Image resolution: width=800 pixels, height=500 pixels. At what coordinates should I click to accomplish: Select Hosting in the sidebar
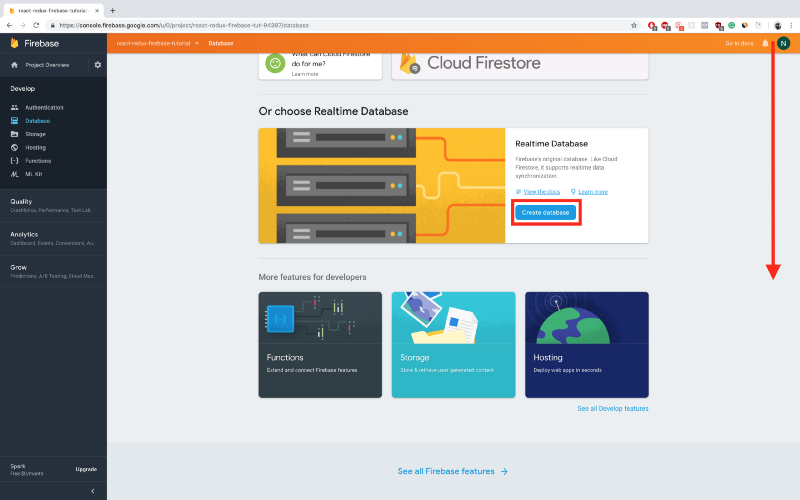[35, 147]
